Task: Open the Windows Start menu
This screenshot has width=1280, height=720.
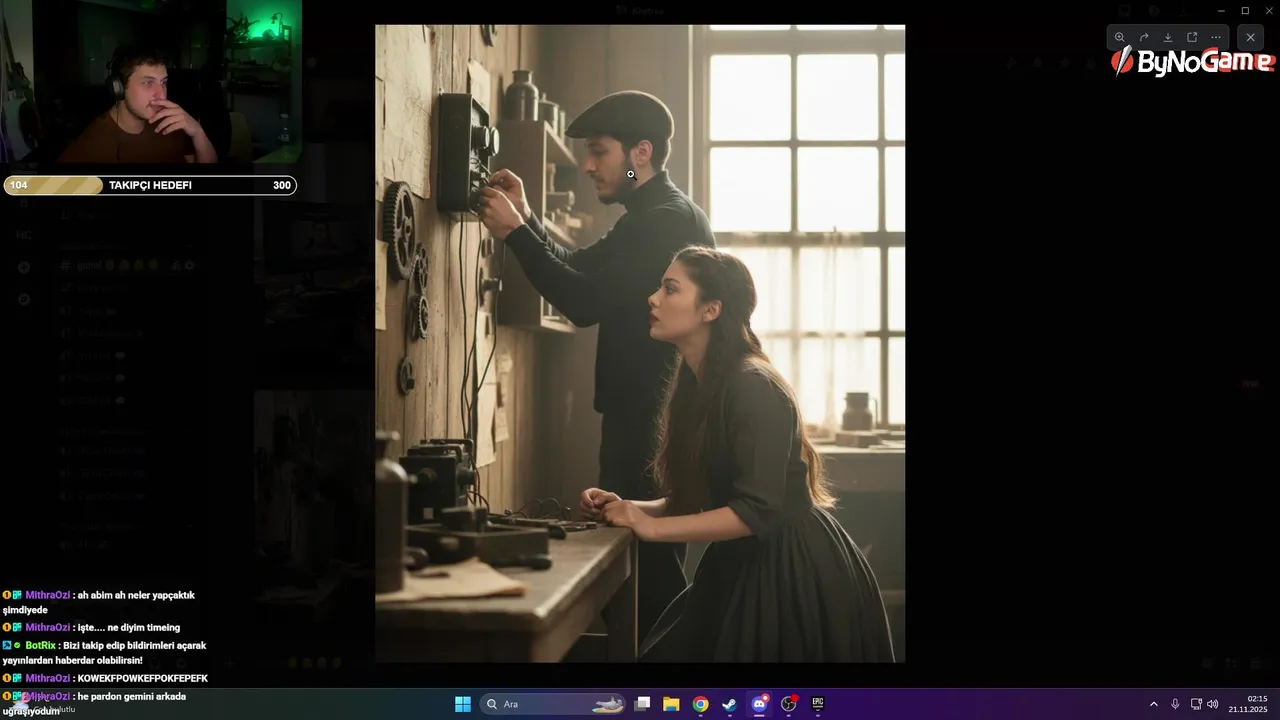Action: (463, 704)
